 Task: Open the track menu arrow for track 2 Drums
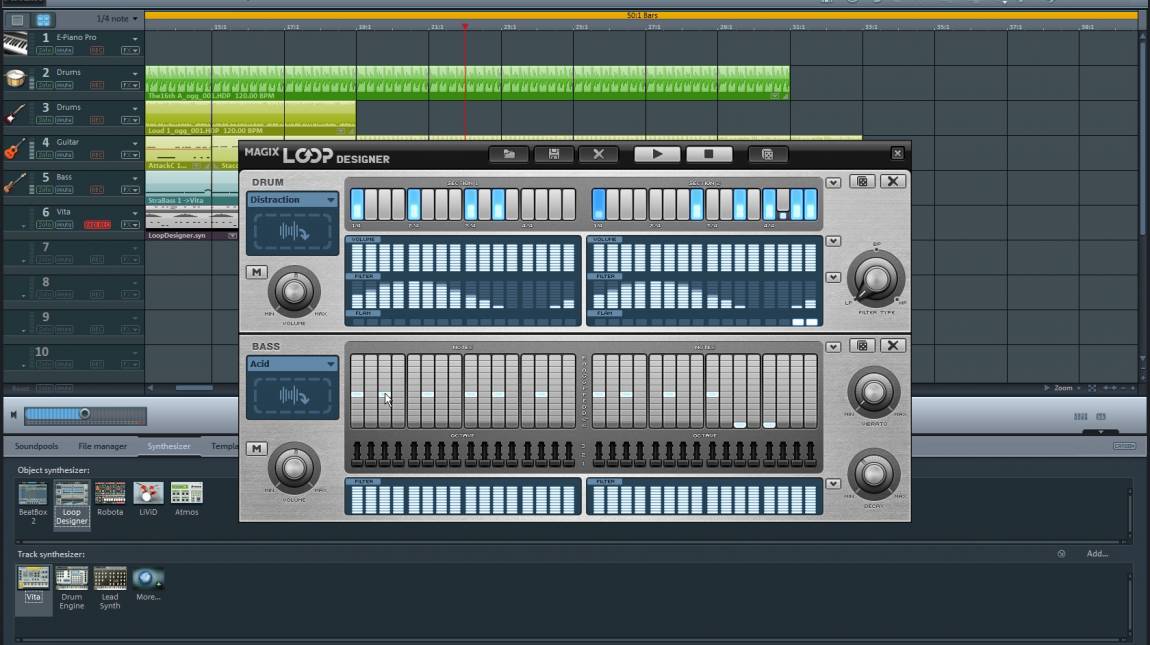click(135, 73)
